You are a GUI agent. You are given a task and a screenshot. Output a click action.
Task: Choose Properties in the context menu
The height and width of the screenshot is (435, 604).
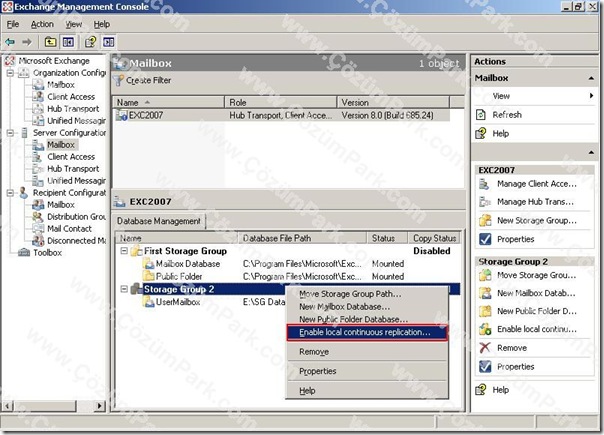[x=367, y=371]
